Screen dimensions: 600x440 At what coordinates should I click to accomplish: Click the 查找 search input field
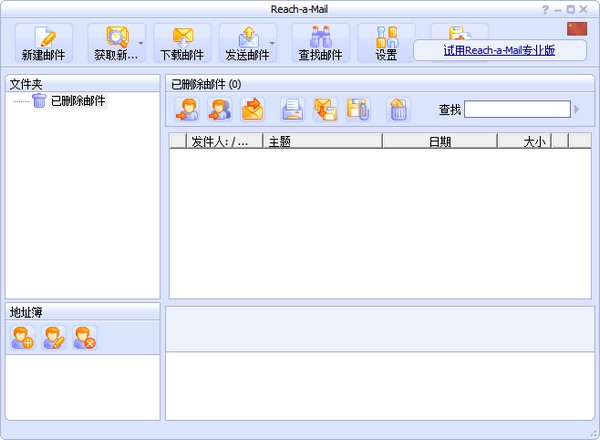[516, 109]
